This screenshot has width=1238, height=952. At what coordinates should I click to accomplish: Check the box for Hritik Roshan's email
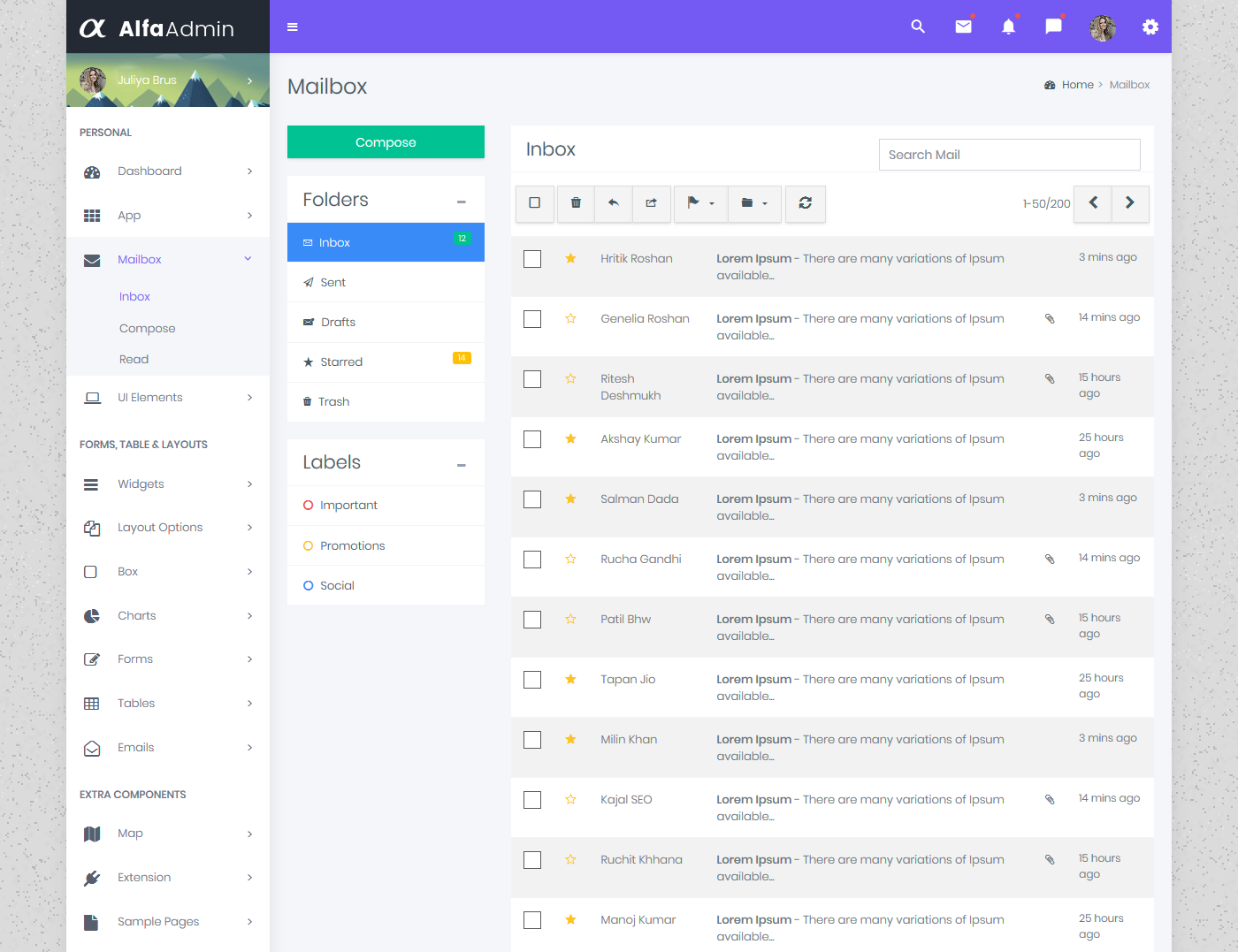[532, 259]
